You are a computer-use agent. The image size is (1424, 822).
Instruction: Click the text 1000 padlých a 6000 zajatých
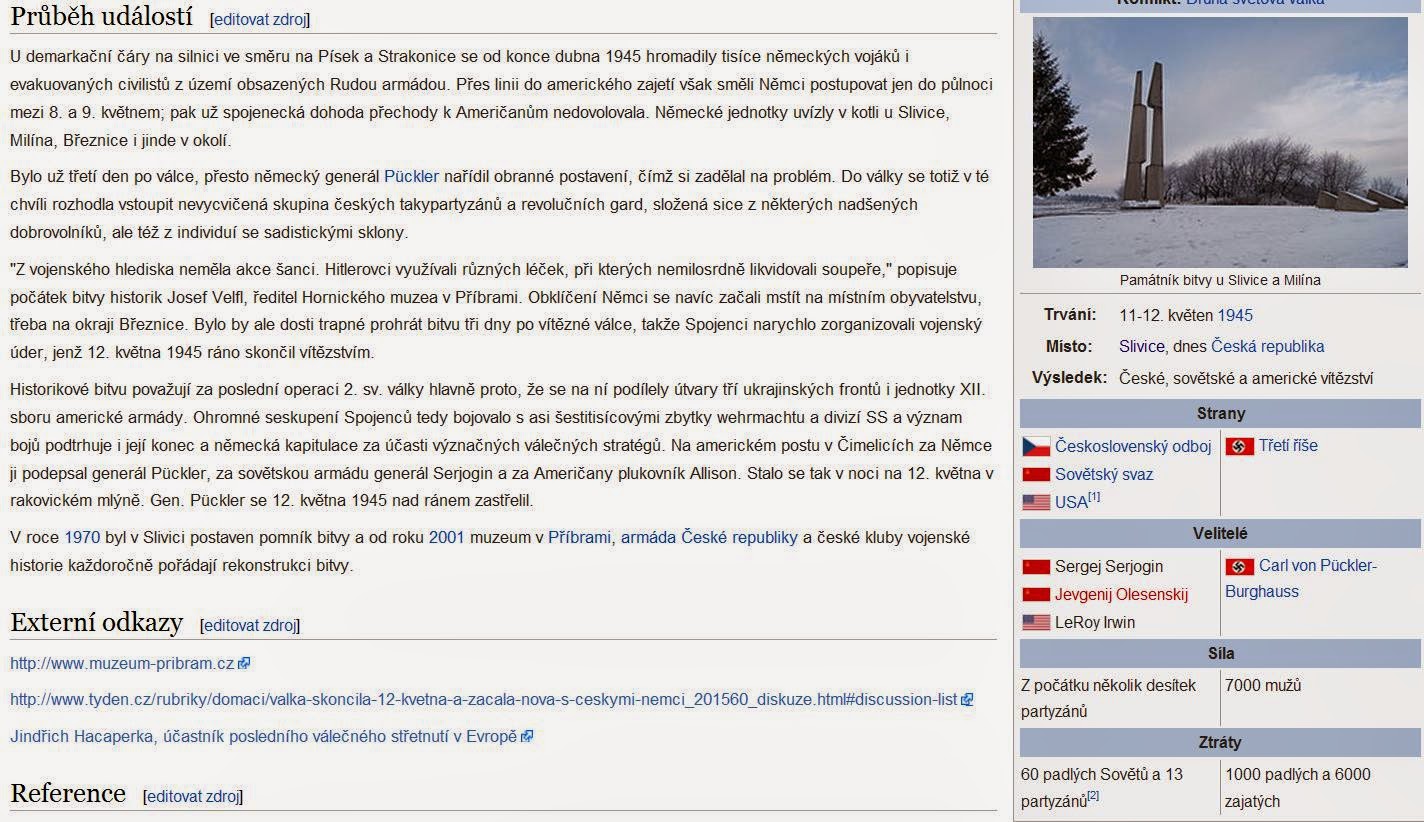(x=1297, y=788)
